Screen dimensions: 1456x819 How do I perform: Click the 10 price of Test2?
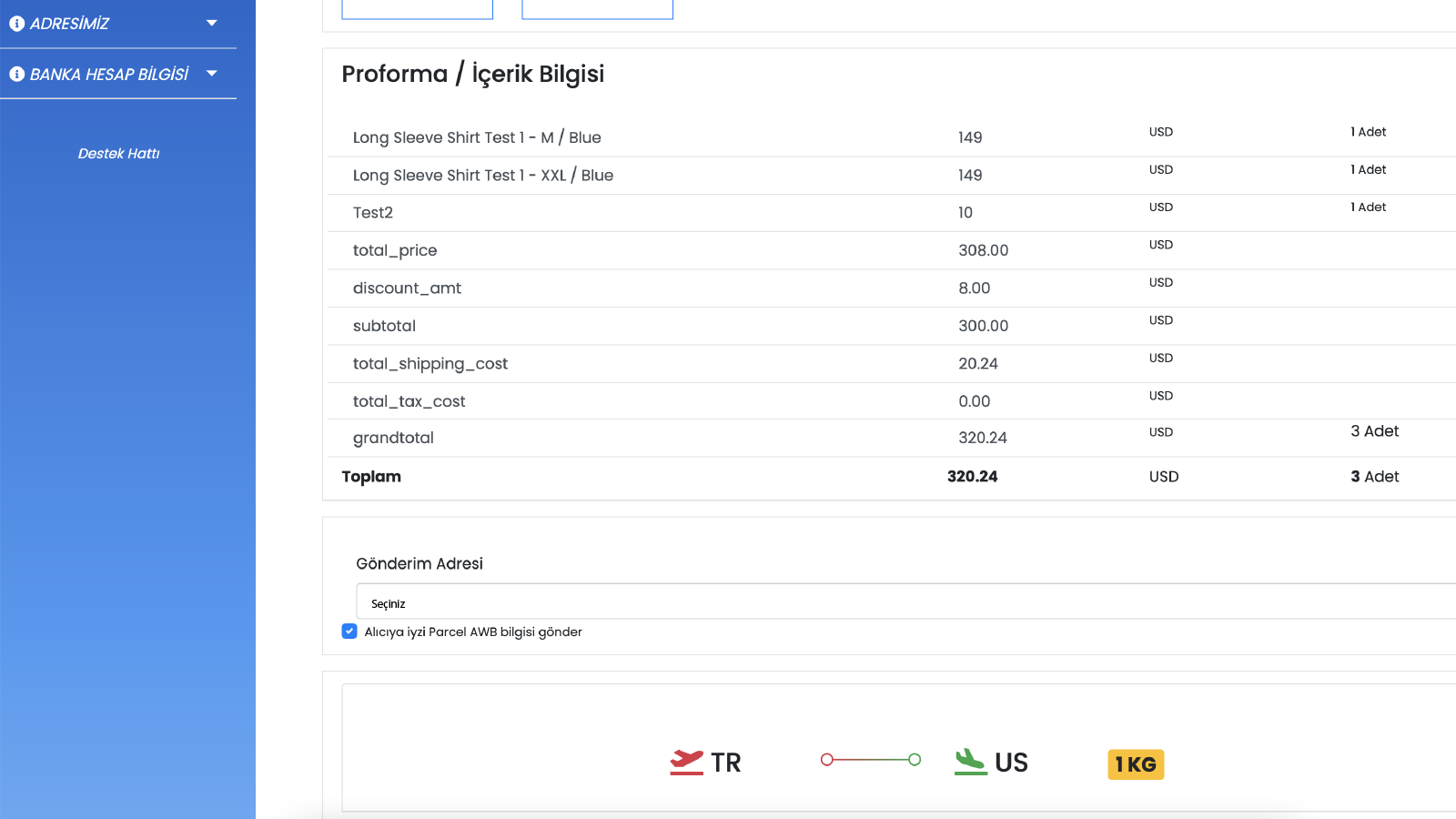[966, 213]
